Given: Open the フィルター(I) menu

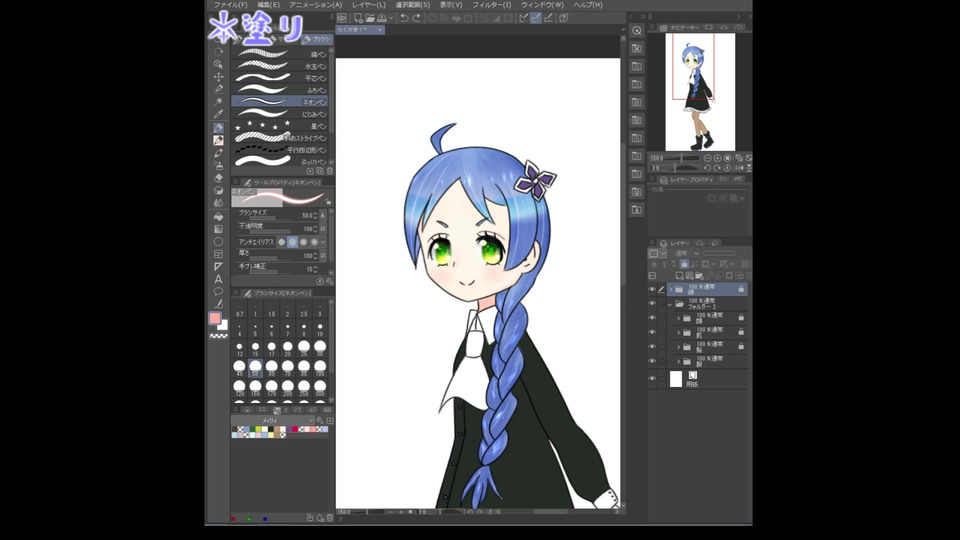Looking at the screenshot, I should (x=491, y=5).
